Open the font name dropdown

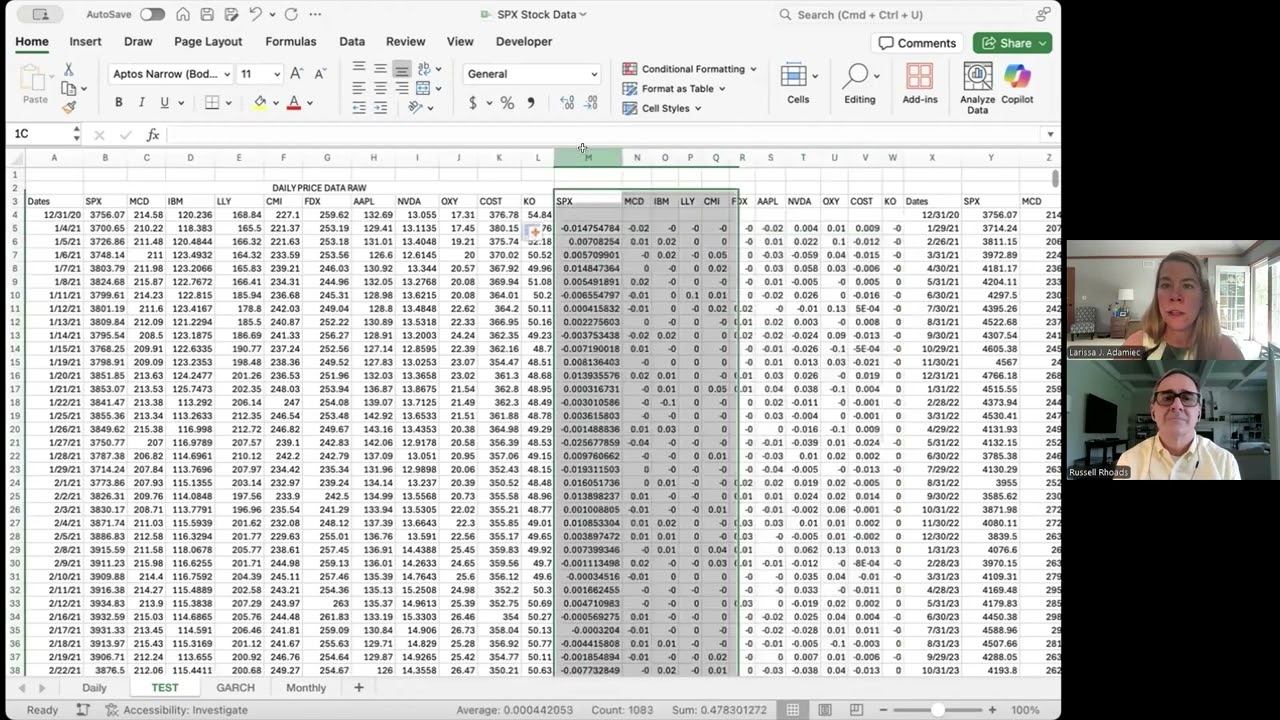227,74
